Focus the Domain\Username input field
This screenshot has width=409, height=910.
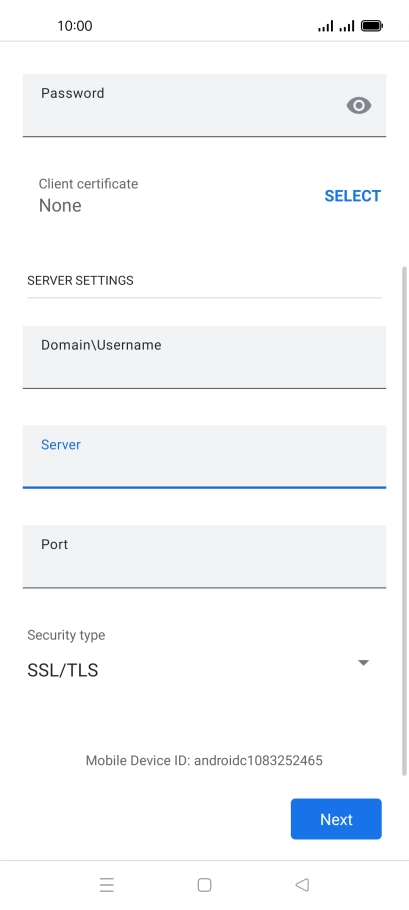click(x=204, y=357)
